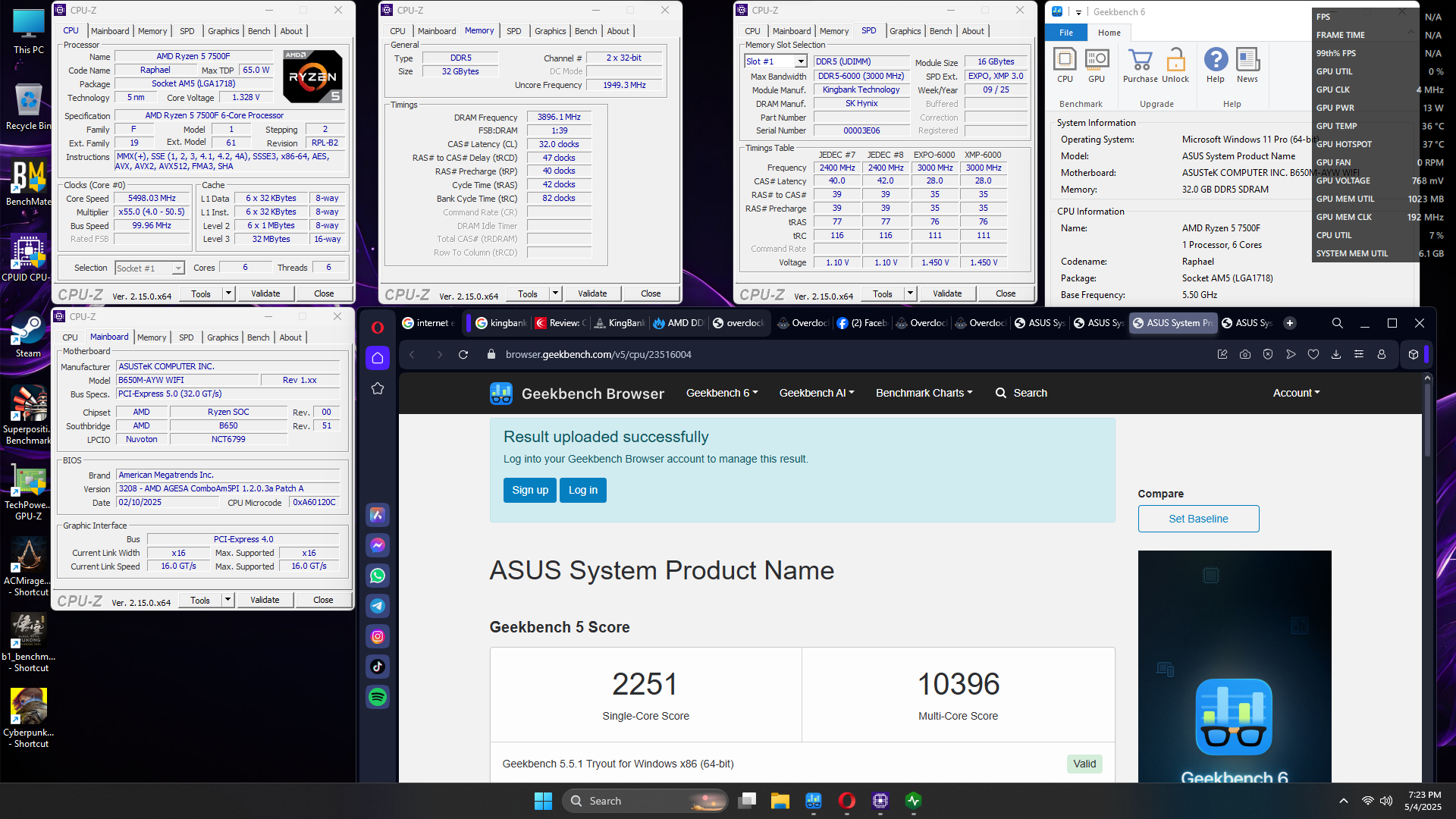Image resolution: width=1456 pixels, height=819 pixels.
Task: Open new tab with plus button
Action: point(1290,323)
